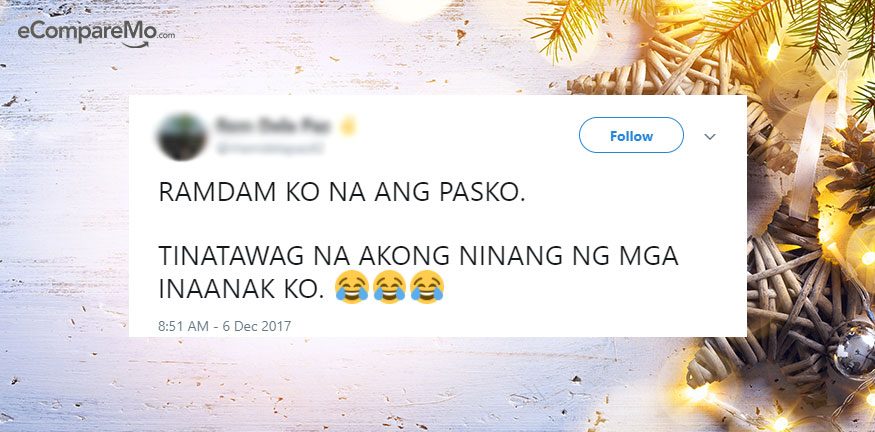
Task: Click the pine cone decoration
Action: point(850,167)
